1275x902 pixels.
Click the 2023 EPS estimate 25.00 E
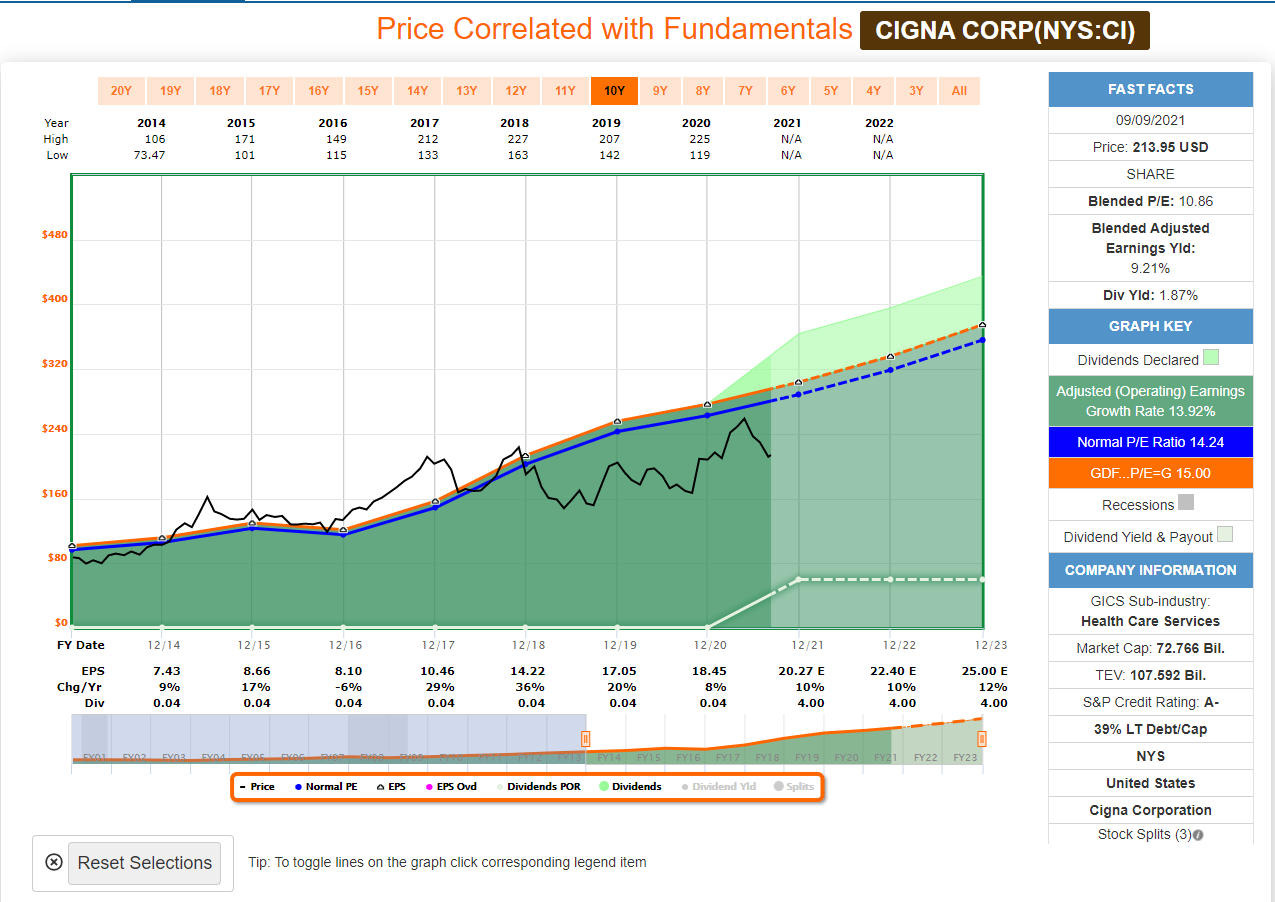[984, 671]
